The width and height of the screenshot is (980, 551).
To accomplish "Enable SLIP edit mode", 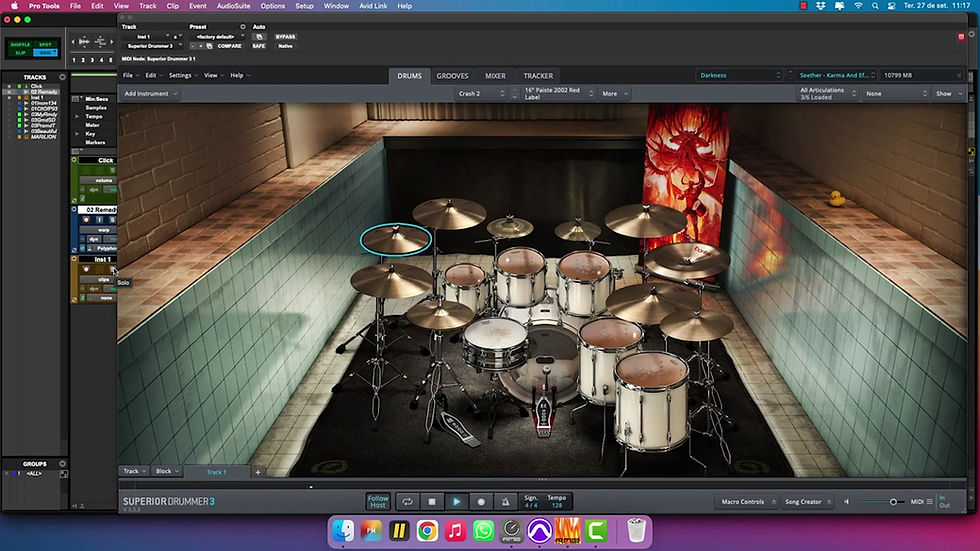I will click(x=20, y=53).
